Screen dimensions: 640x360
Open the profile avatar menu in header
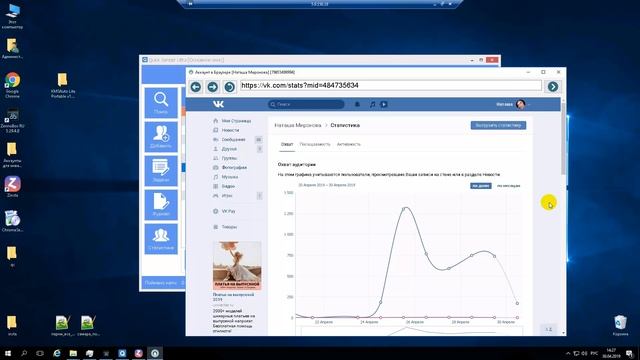[x=520, y=104]
